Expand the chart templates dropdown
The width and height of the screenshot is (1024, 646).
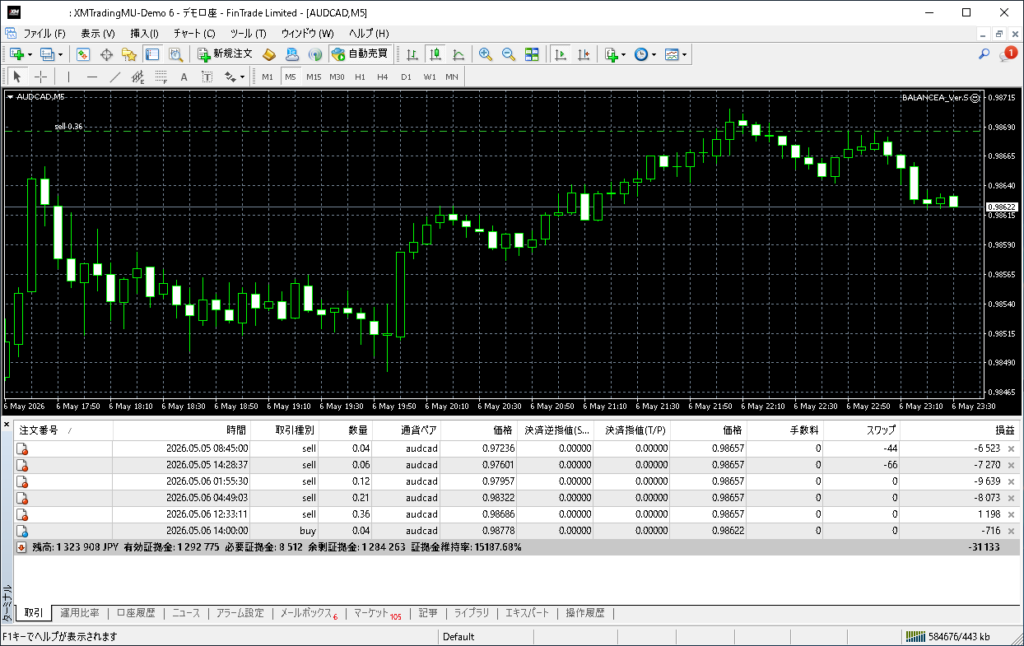[684, 55]
